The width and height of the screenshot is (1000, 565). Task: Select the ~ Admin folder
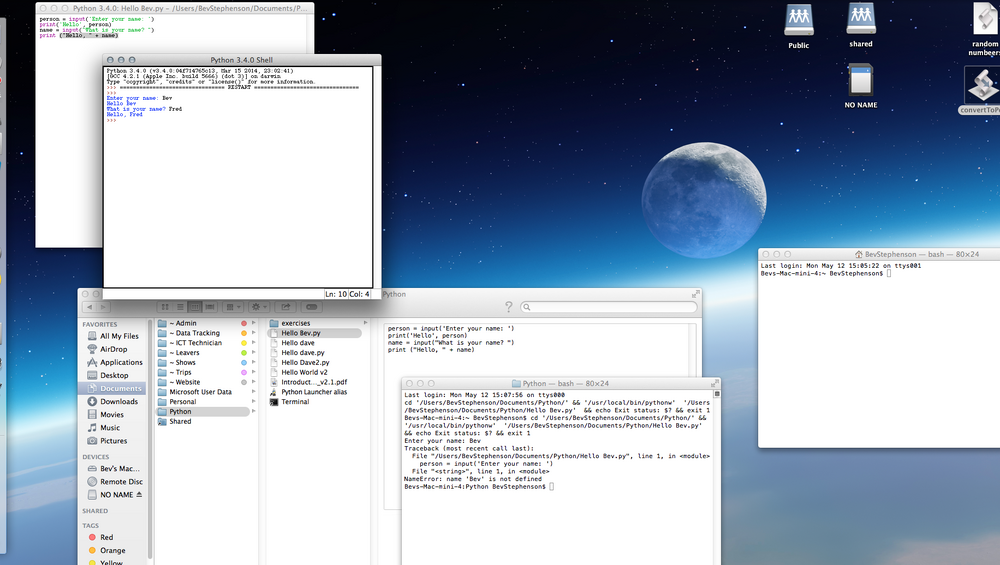click(203, 323)
